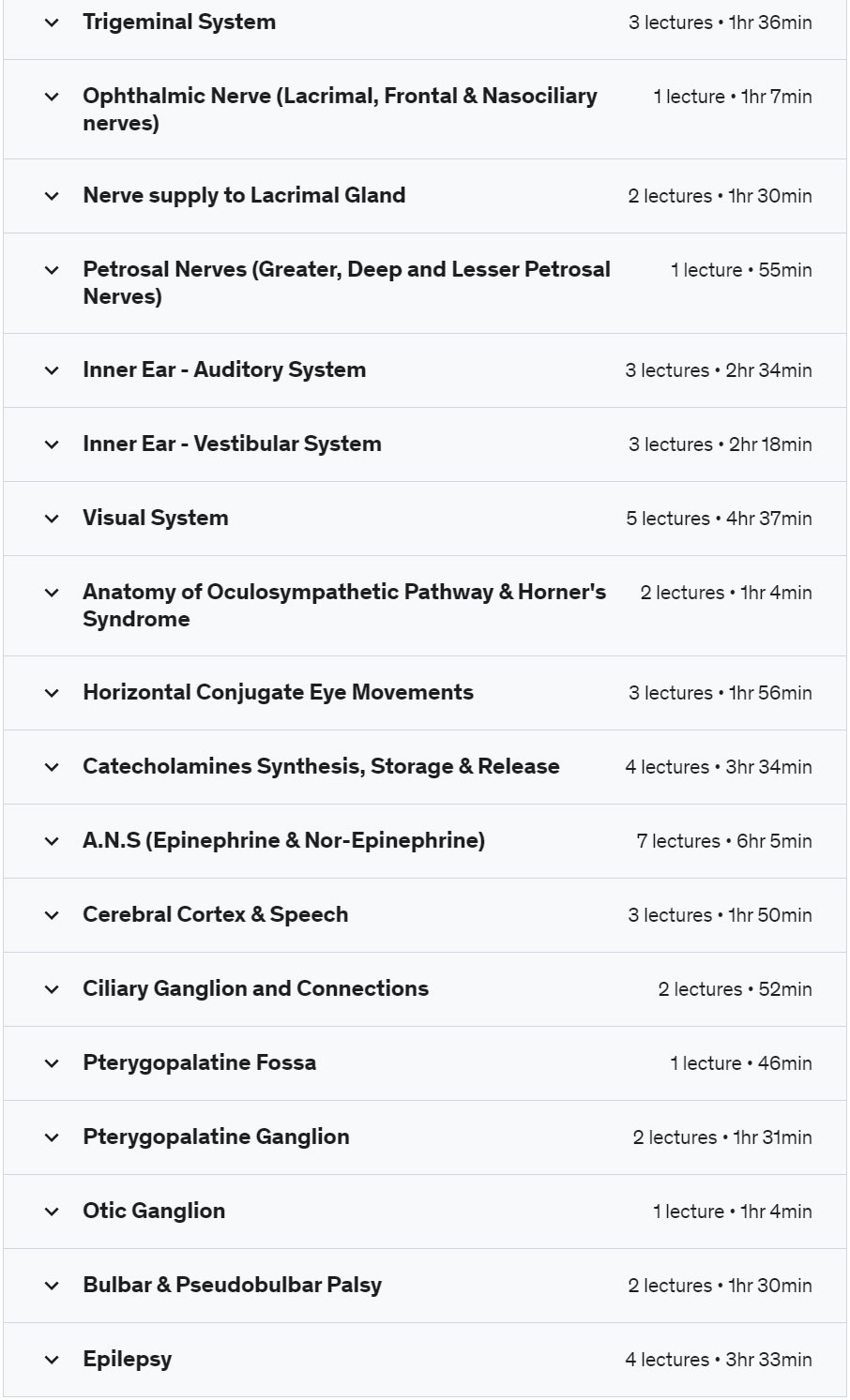This screenshot has width=850, height=1400.
Task: Select the Epilepsy section title
Action: pyautogui.click(x=127, y=1360)
